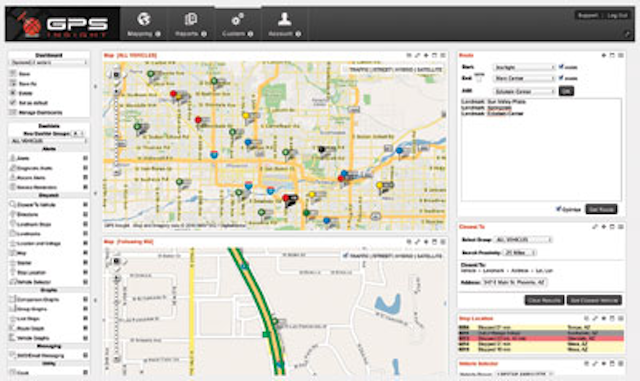The width and height of the screenshot is (640, 381).
Task: Click the Clear Results button
Action: pos(544,300)
